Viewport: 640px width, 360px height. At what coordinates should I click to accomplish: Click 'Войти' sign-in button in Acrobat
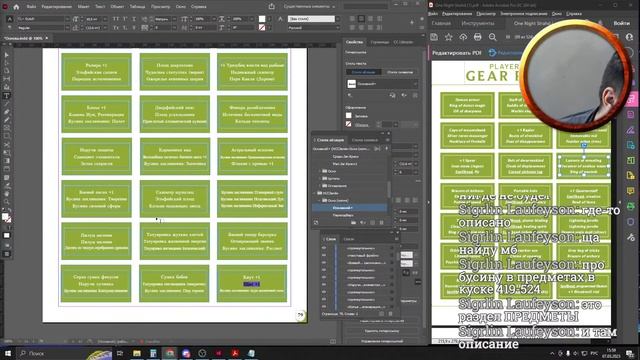pos(621,23)
